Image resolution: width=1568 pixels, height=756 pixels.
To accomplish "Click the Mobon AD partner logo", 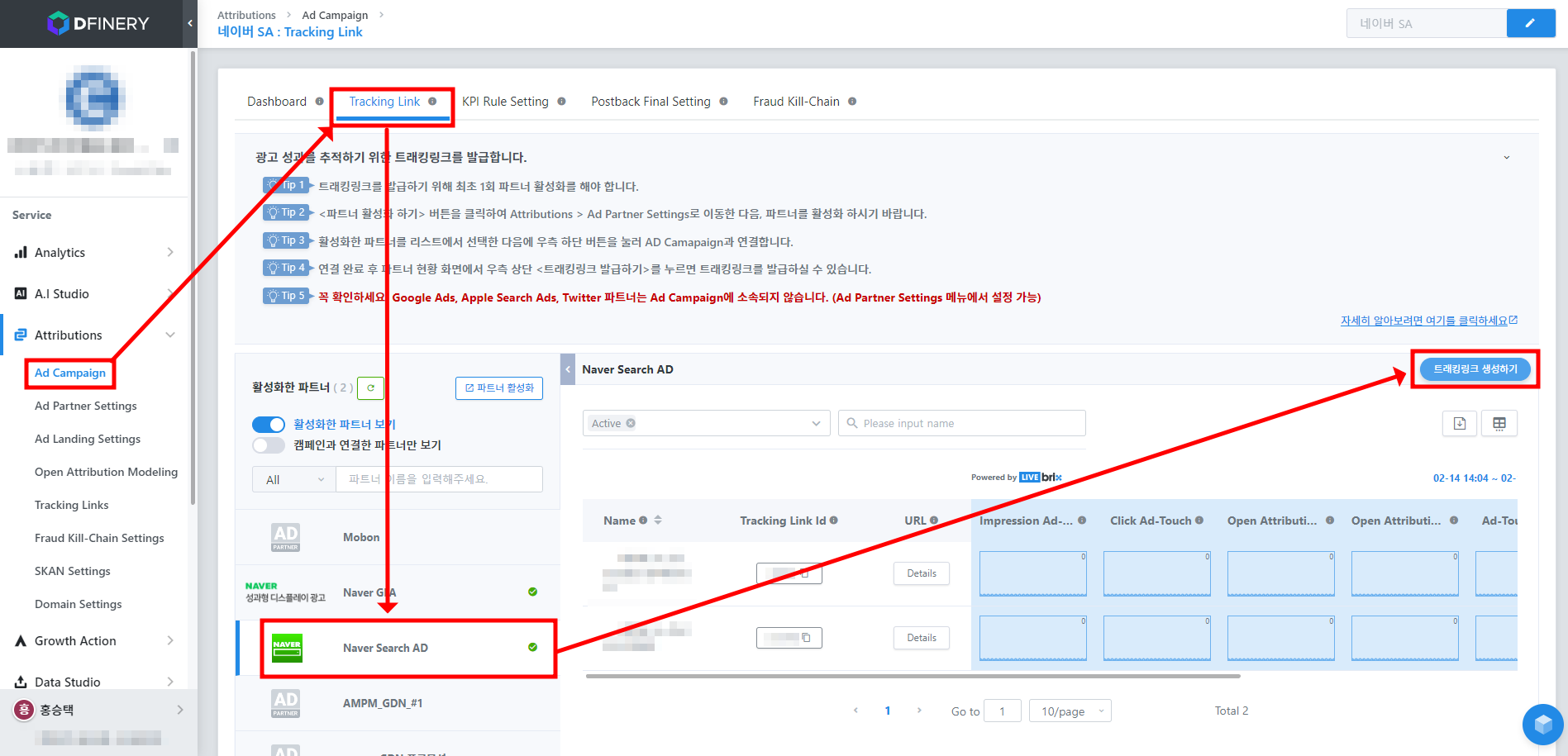I will [x=285, y=537].
